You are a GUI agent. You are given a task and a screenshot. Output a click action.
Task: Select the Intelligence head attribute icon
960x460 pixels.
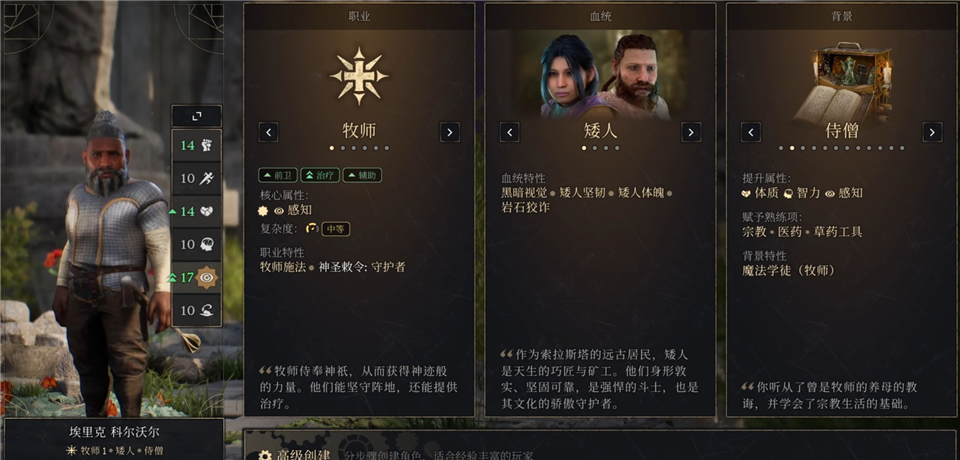pyautogui.click(x=207, y=244)
